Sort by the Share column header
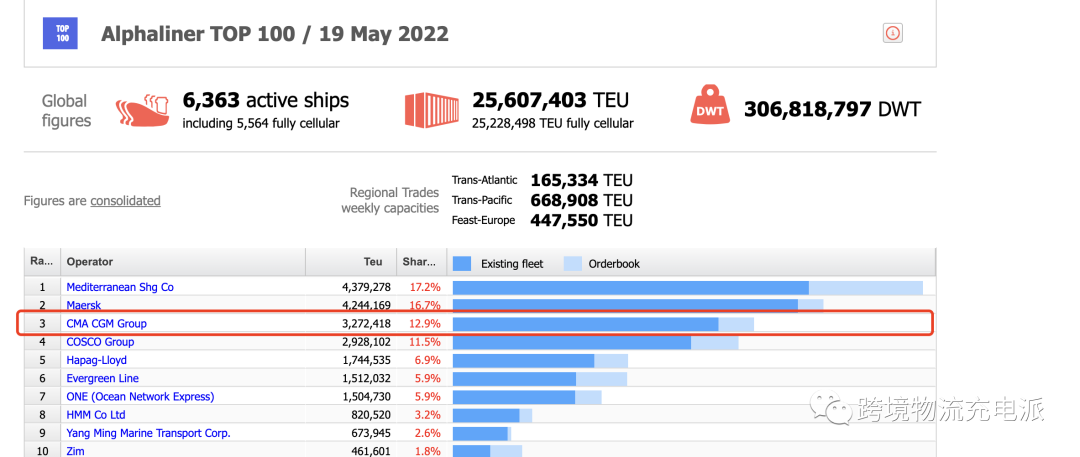1080x457 pixels. 420,262
